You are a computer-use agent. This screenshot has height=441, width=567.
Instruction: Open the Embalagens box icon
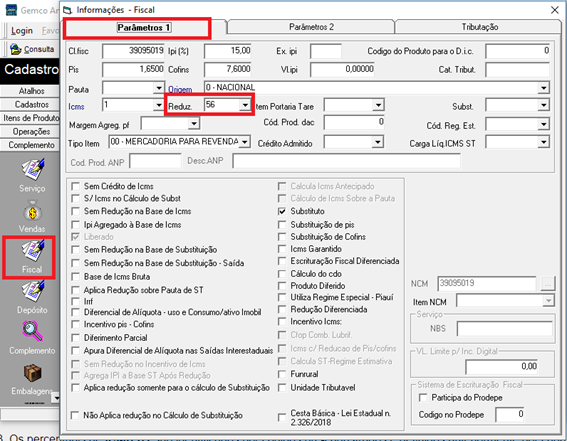tap(33, 373)
